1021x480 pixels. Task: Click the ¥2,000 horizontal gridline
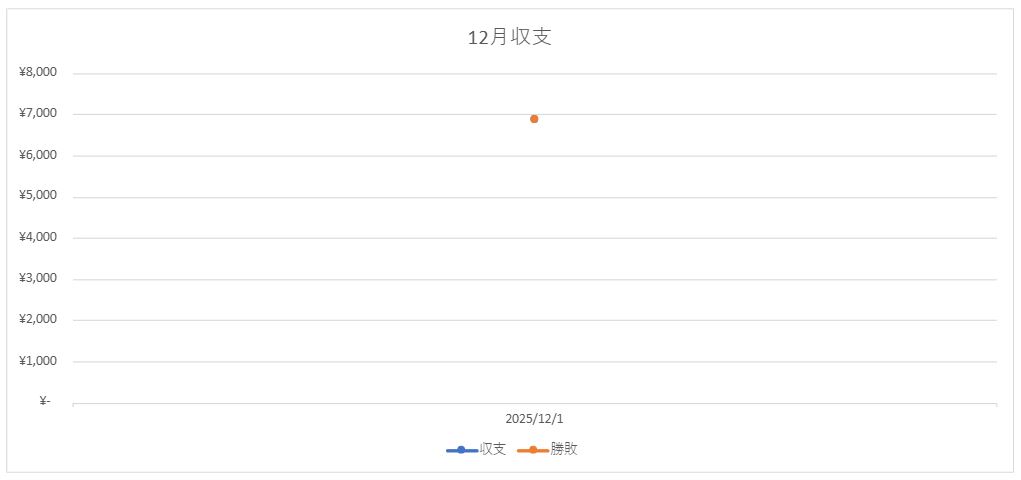pos(300,320)
